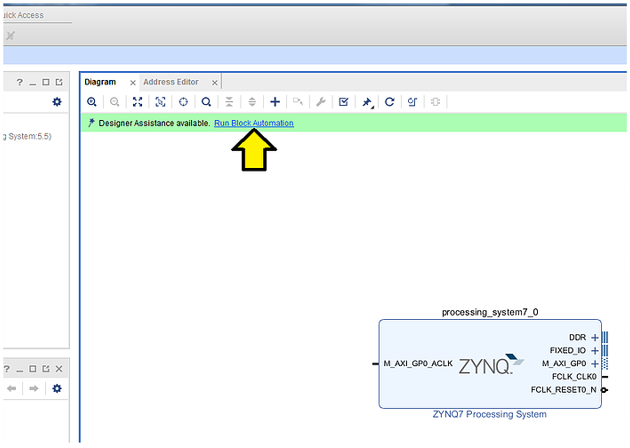Click the Run Block Automation link

[254, 123]
